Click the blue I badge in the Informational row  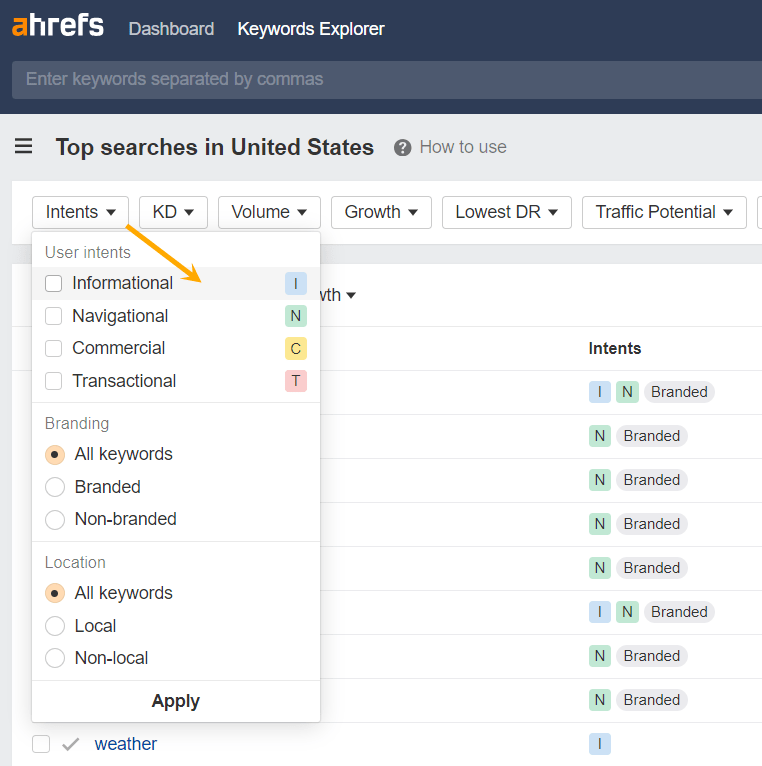coord(296,283)
